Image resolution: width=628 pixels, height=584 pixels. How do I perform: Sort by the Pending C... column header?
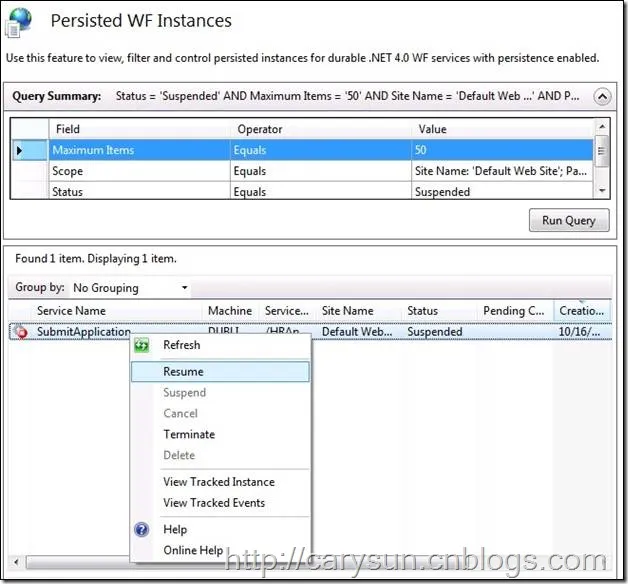[x=513, y=311]
